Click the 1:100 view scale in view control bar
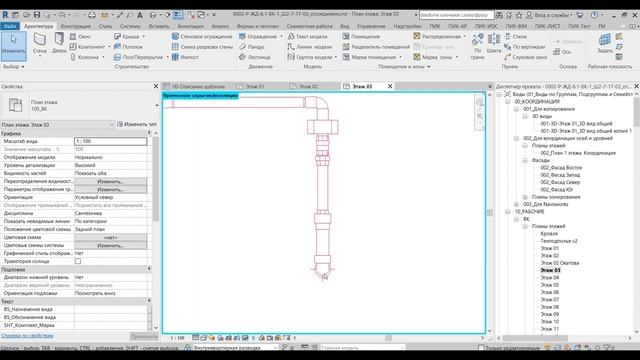This screenshot has height=360, width=640. [178, 338]
